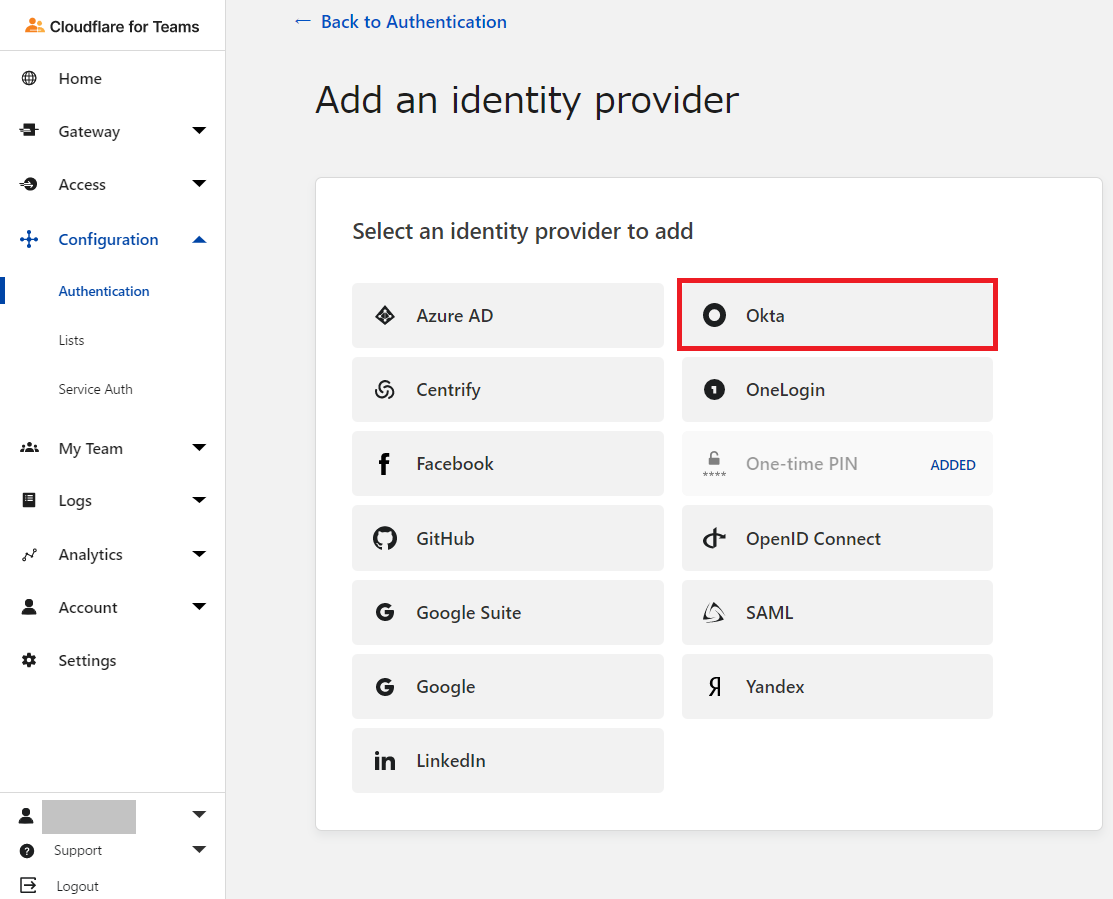Click the Logout label
This screenshot has height=899, width=1113.
click(77, 886)
